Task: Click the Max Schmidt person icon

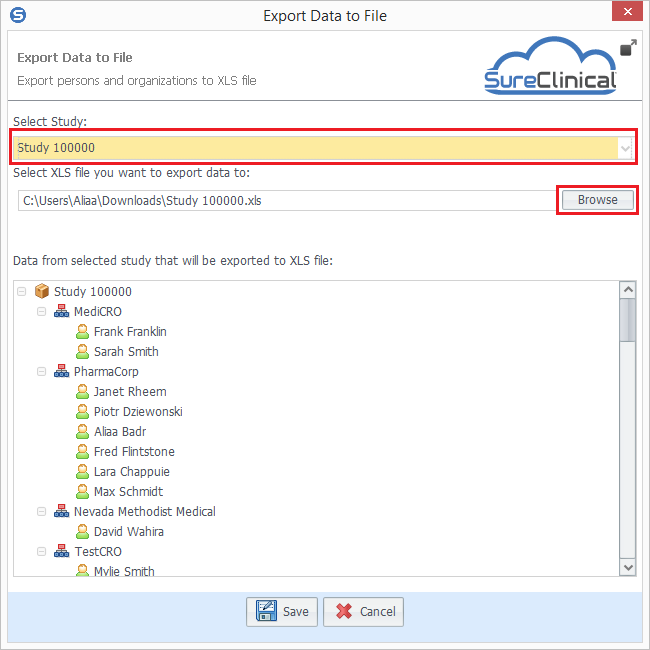Action: pyautogui.click(x=82, y=491)
